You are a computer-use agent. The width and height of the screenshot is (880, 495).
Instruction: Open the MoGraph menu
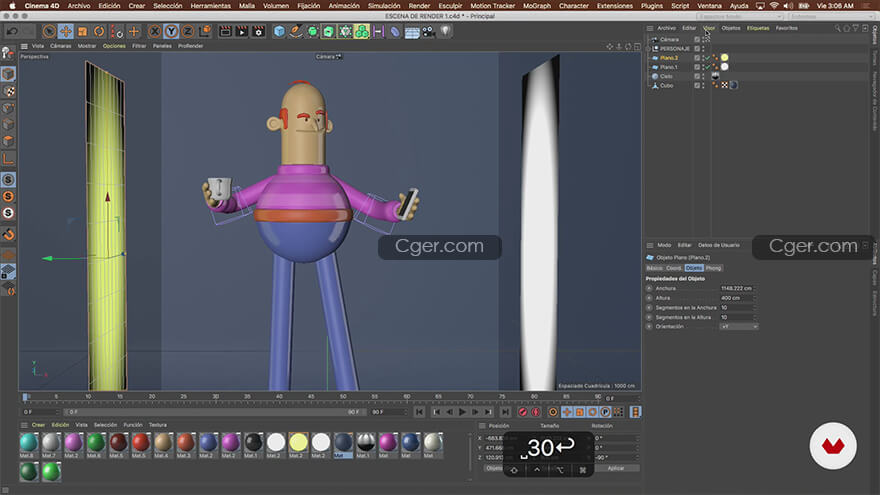click(x=537, y=6)
